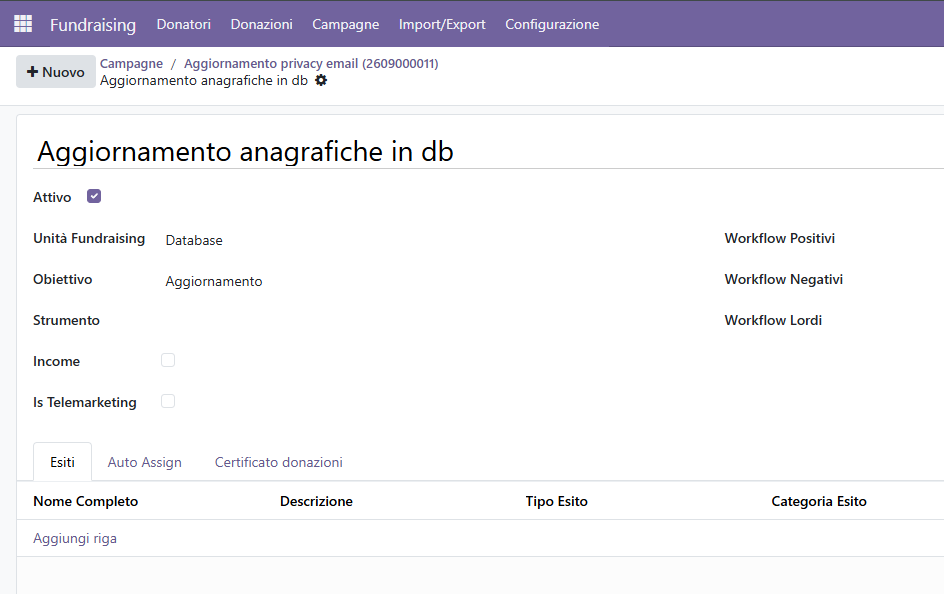Create a new record with Nuovo
The height and width of the screenshot is (594, 944).
coord(55,72)
